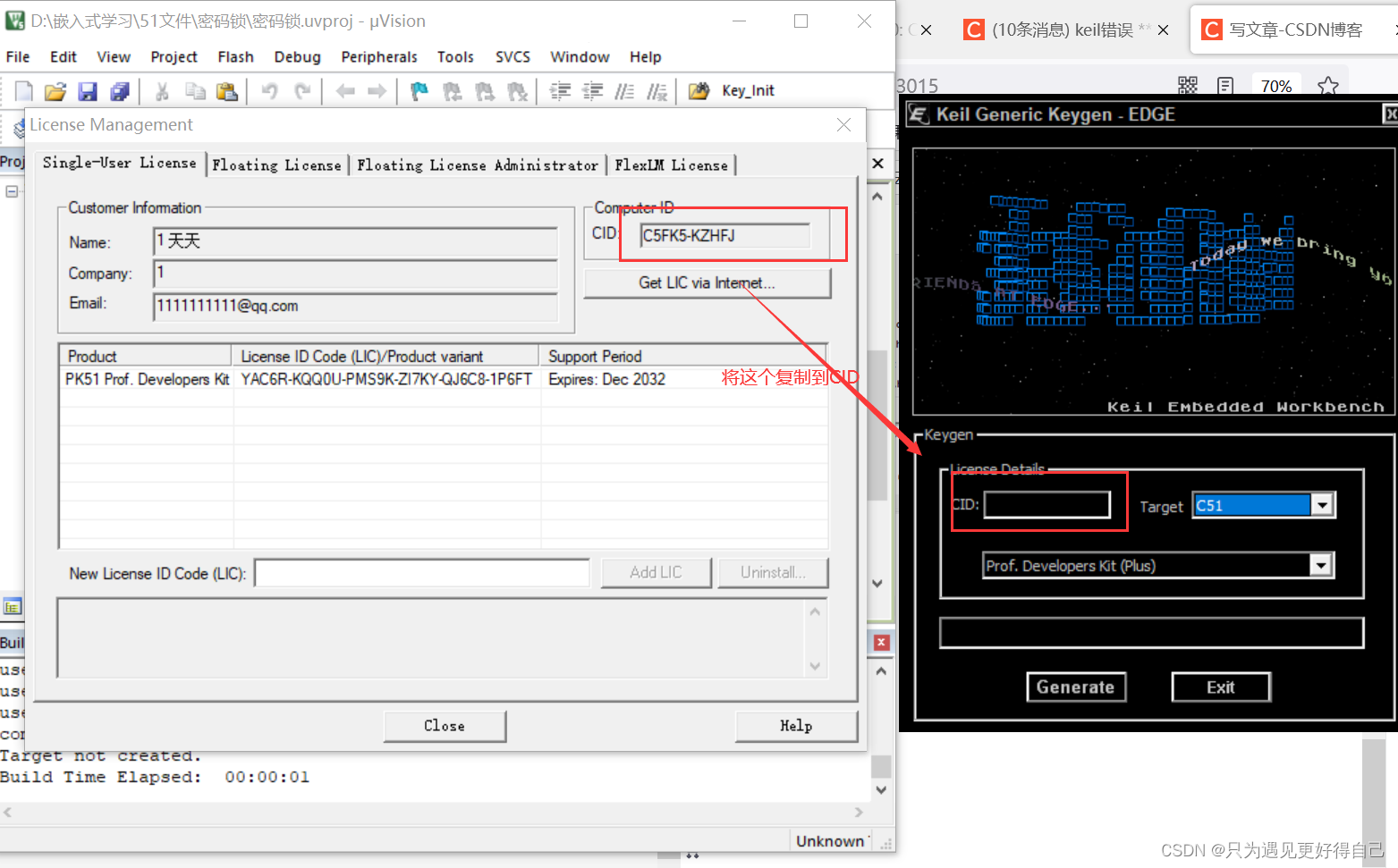Switch to Floating License tab
Image resolution: width=1398 pixels, height=868 pixels.
[276, 165]
